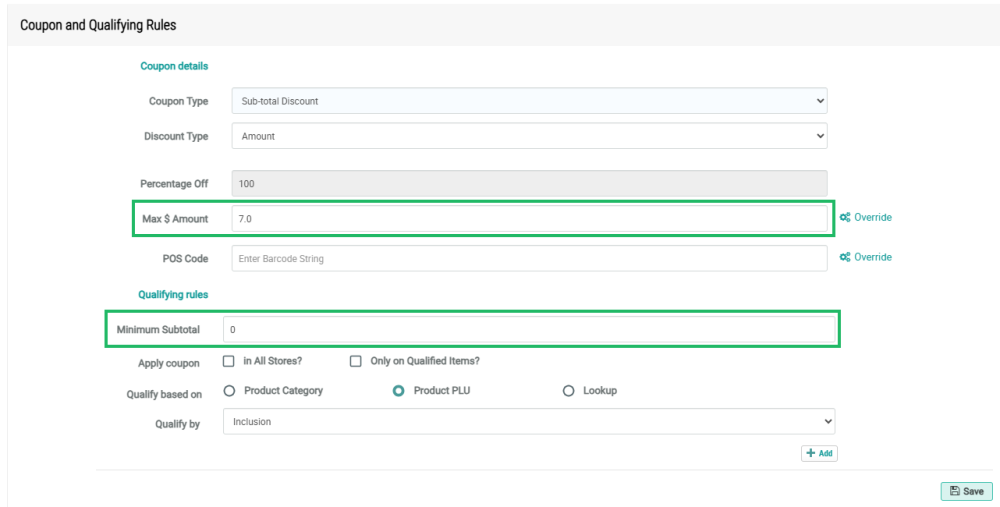This screenshot has width=1000, height=507.
Task: Choose the Product PLU radio option
Action: click(399, 391)
